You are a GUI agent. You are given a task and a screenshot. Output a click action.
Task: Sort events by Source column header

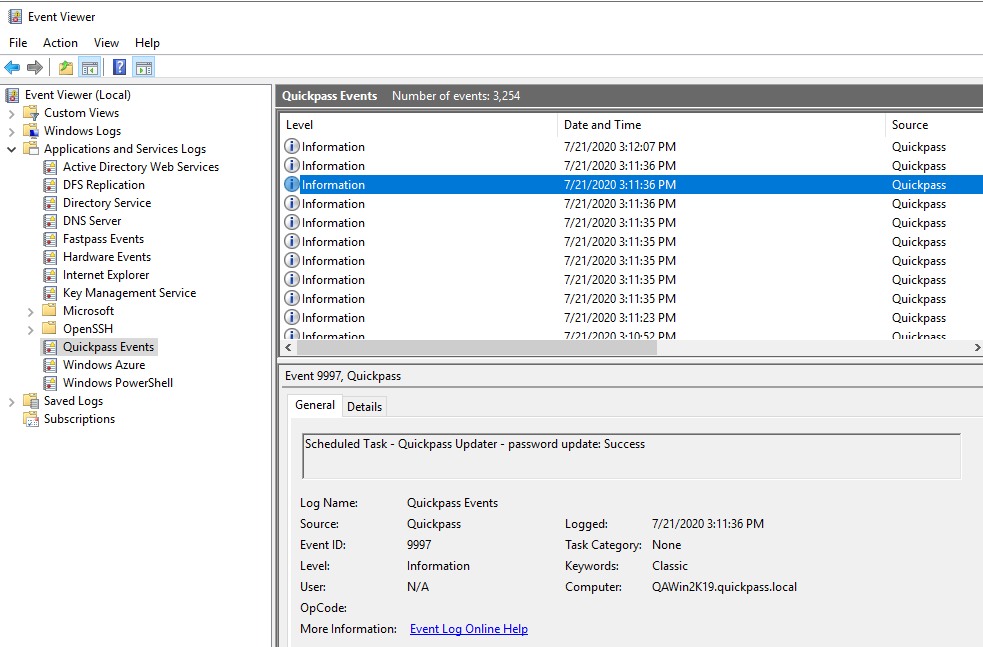[x=934, y=125]
